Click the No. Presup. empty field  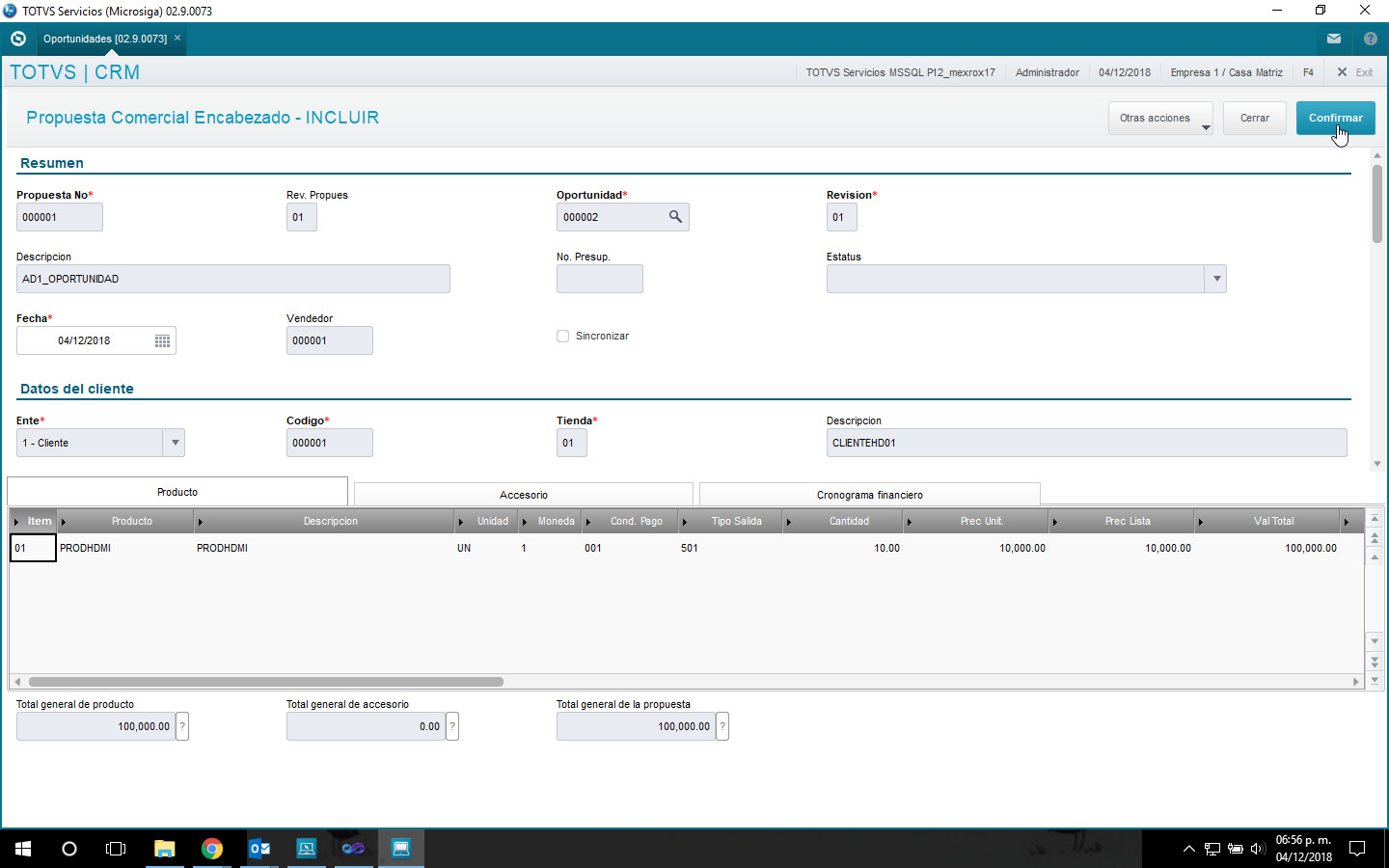(600, 279)
